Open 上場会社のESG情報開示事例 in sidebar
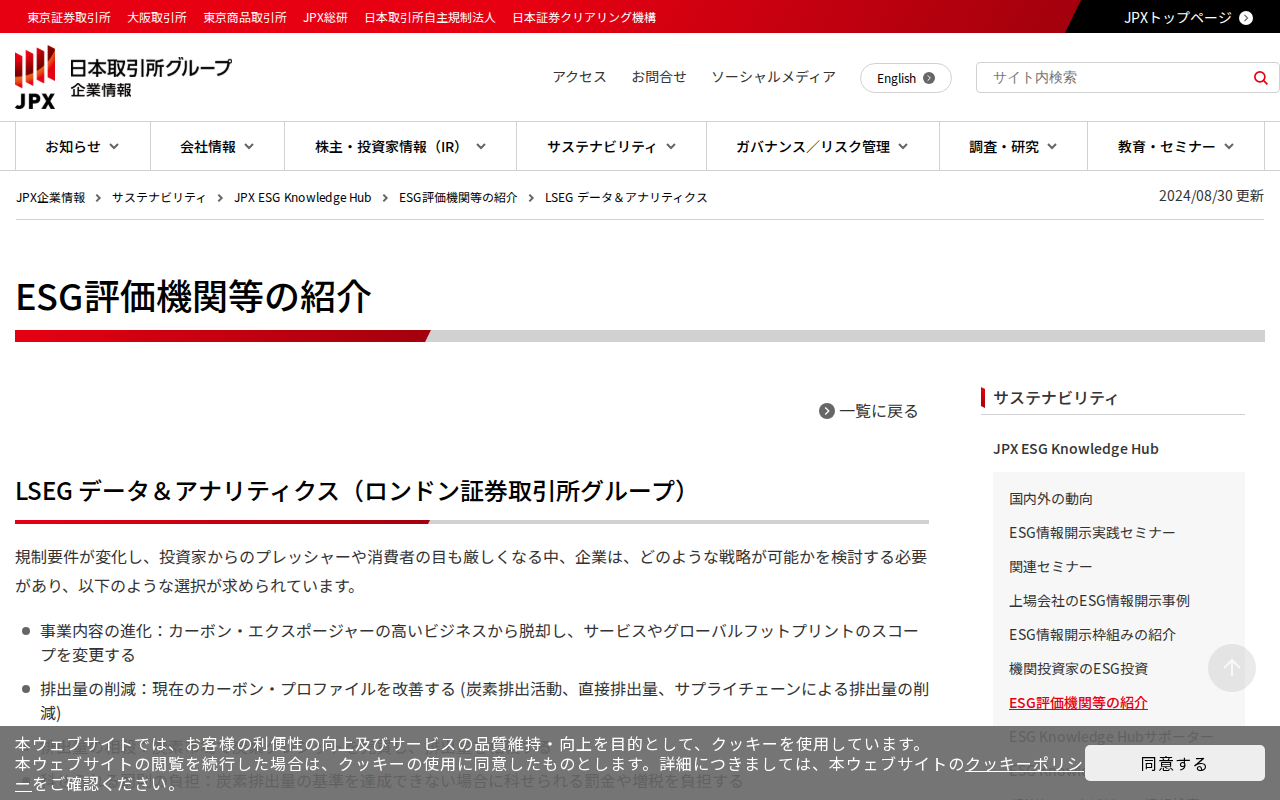1280x800 pixels. coord(1099,600)
